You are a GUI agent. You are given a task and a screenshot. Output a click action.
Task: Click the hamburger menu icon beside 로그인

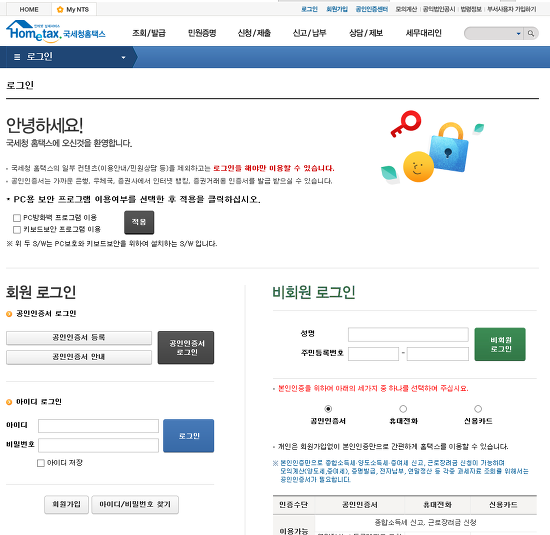17,57
